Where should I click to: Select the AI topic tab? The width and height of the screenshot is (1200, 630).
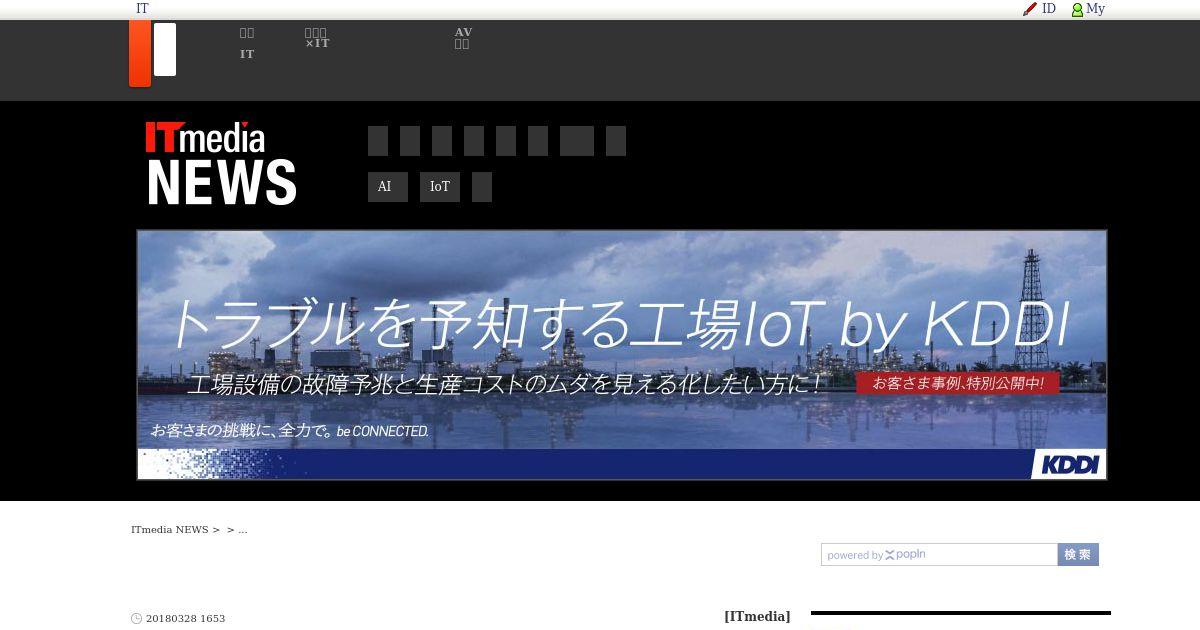tap(388, 187)
